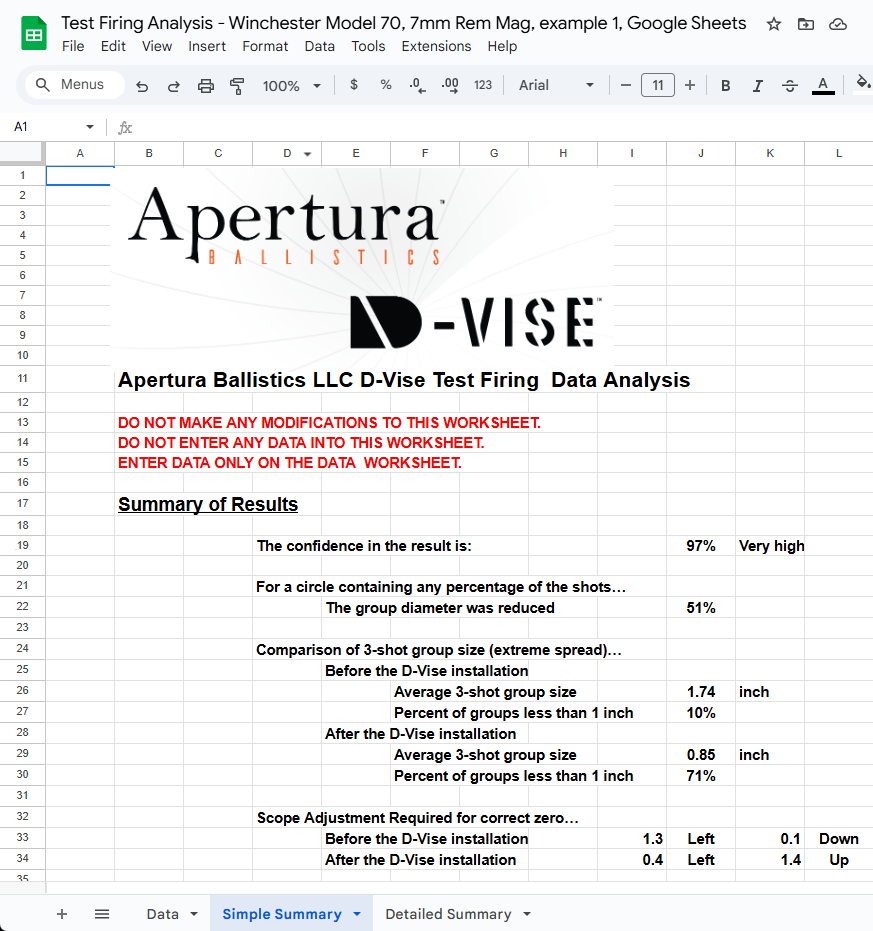The image size is (873, 931).
Task: Apply percent format icon
Action: click(x=385, y=85)
